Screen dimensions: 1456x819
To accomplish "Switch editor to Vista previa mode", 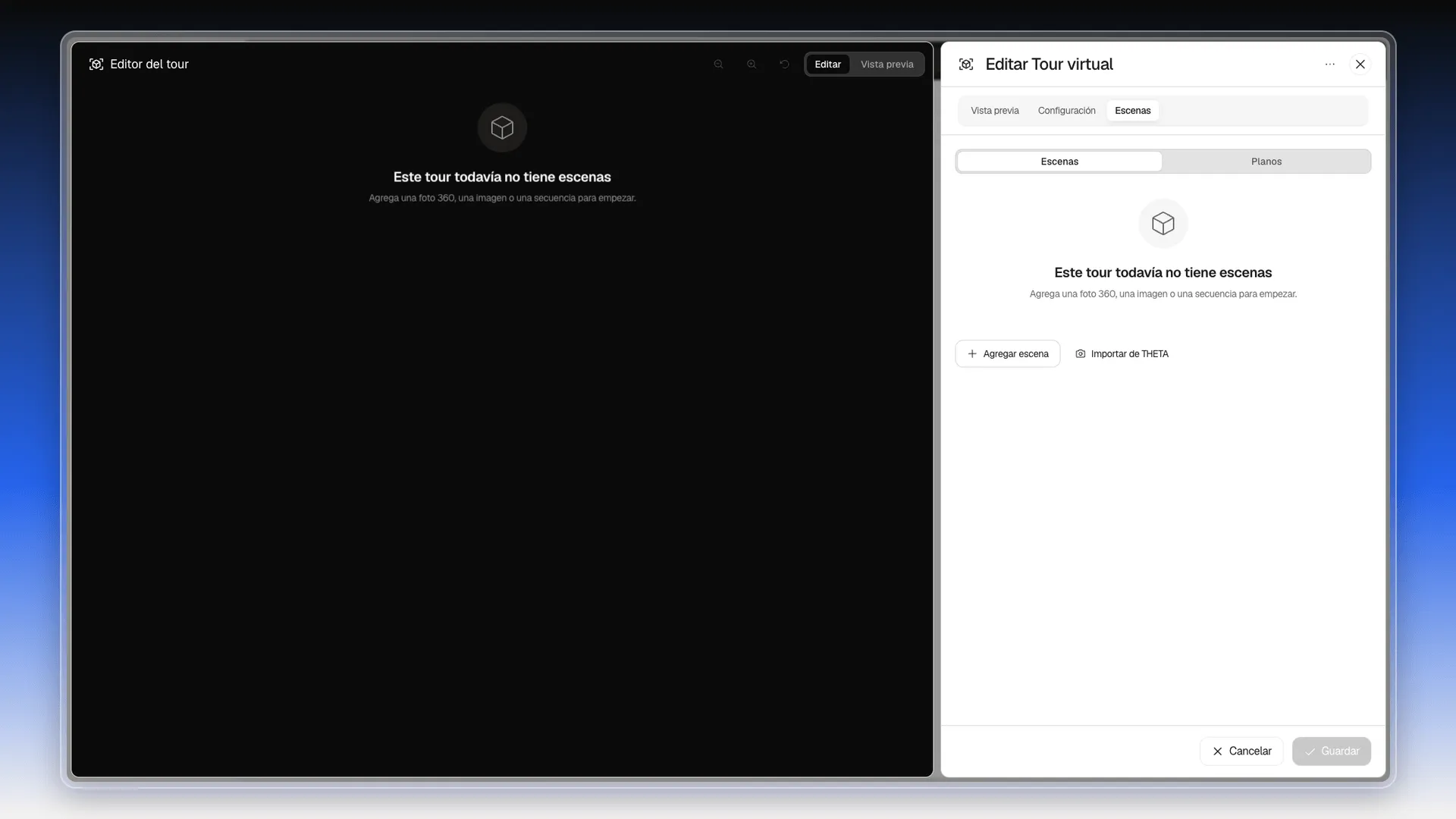I will (x=887, y=64).
